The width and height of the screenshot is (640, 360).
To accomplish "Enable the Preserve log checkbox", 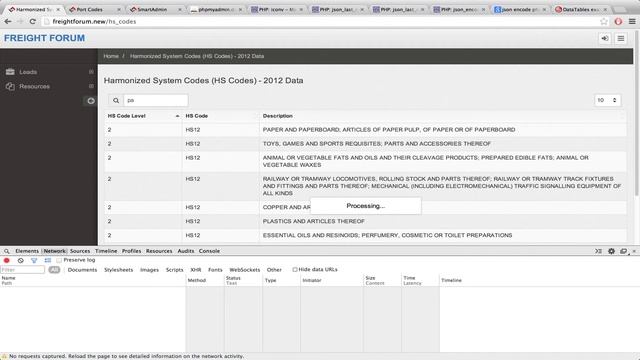I will tap(59, 260).
